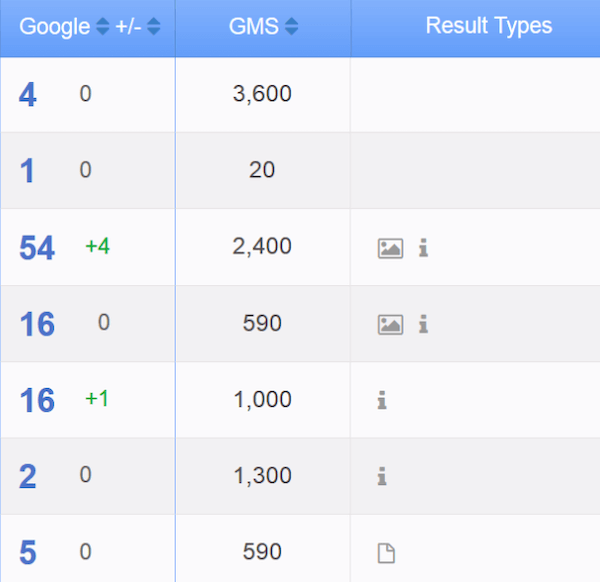This screenshot has height=582, width=600.
Task: Click the info icon beside first 590 row's image icon
Action: (x=423, y=324)
